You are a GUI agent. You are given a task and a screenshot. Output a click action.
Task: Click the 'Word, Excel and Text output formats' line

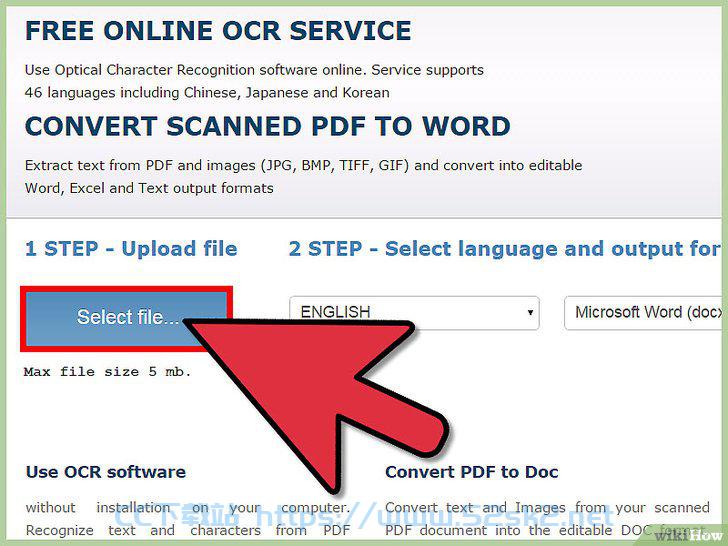(x=149, y=188)
